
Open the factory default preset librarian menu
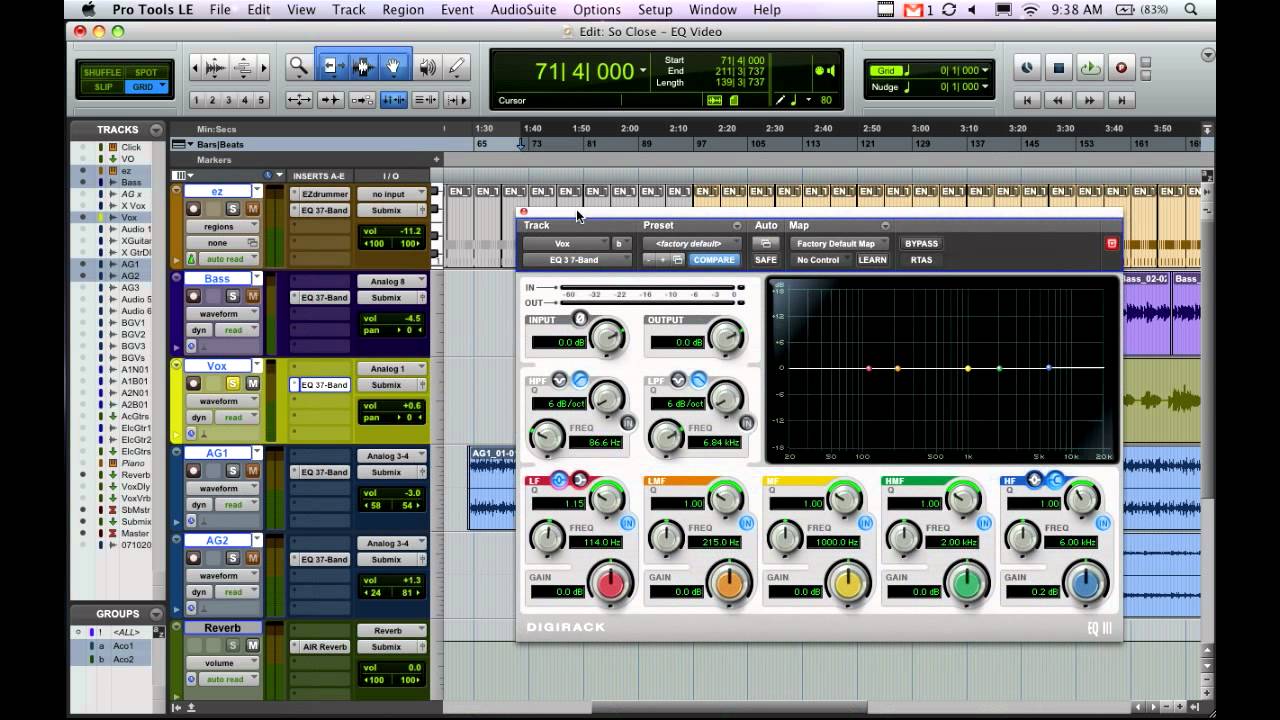pyautogui.click(x=690, y=243)
